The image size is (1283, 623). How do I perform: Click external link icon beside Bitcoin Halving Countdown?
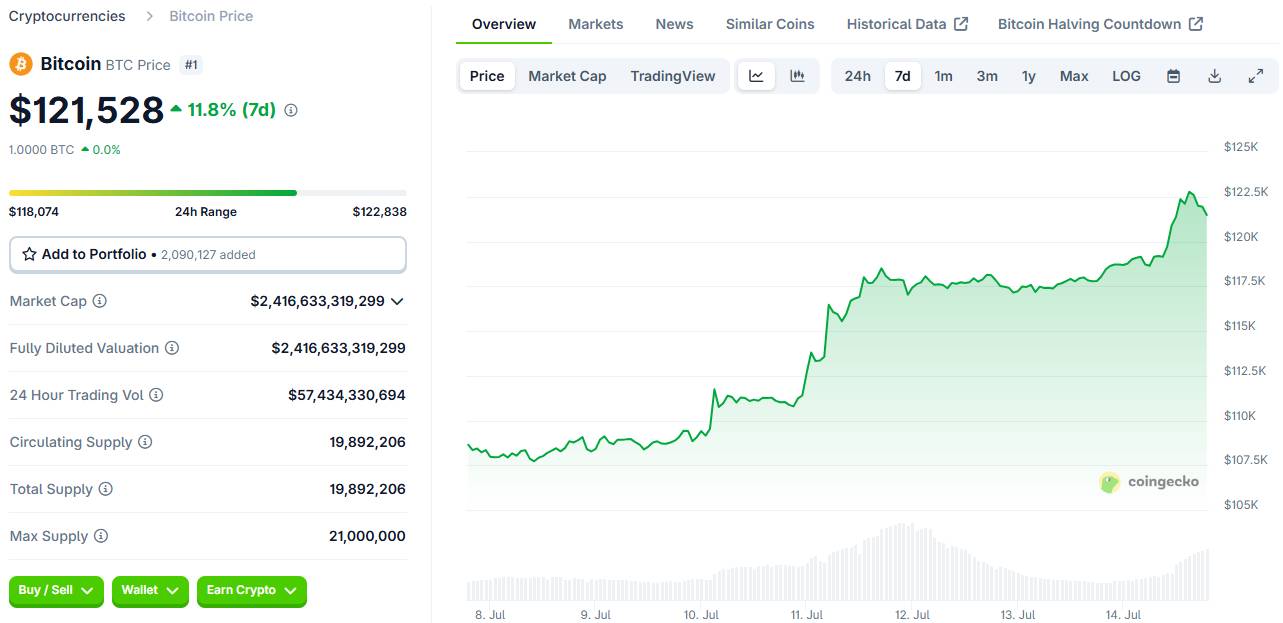pyautogui.click(x=1196, y=24)
